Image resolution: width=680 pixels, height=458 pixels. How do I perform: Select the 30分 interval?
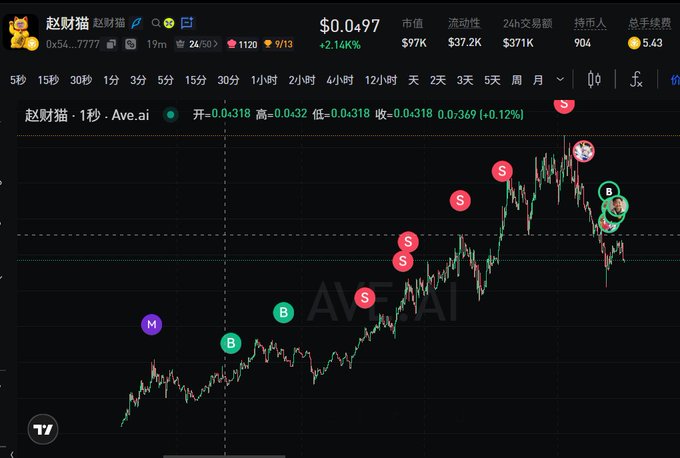click(x=228, y=80)
